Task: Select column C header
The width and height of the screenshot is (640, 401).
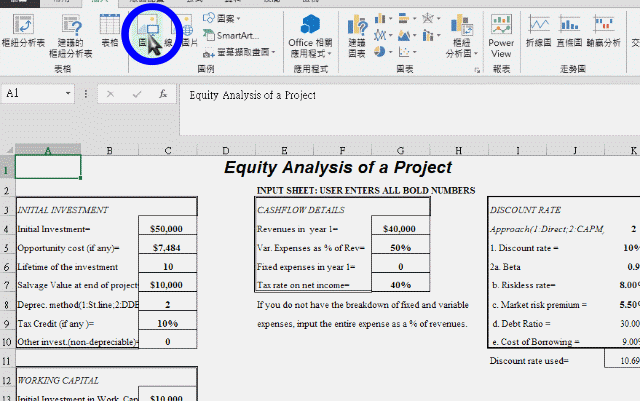Action: tap(168, 150)
